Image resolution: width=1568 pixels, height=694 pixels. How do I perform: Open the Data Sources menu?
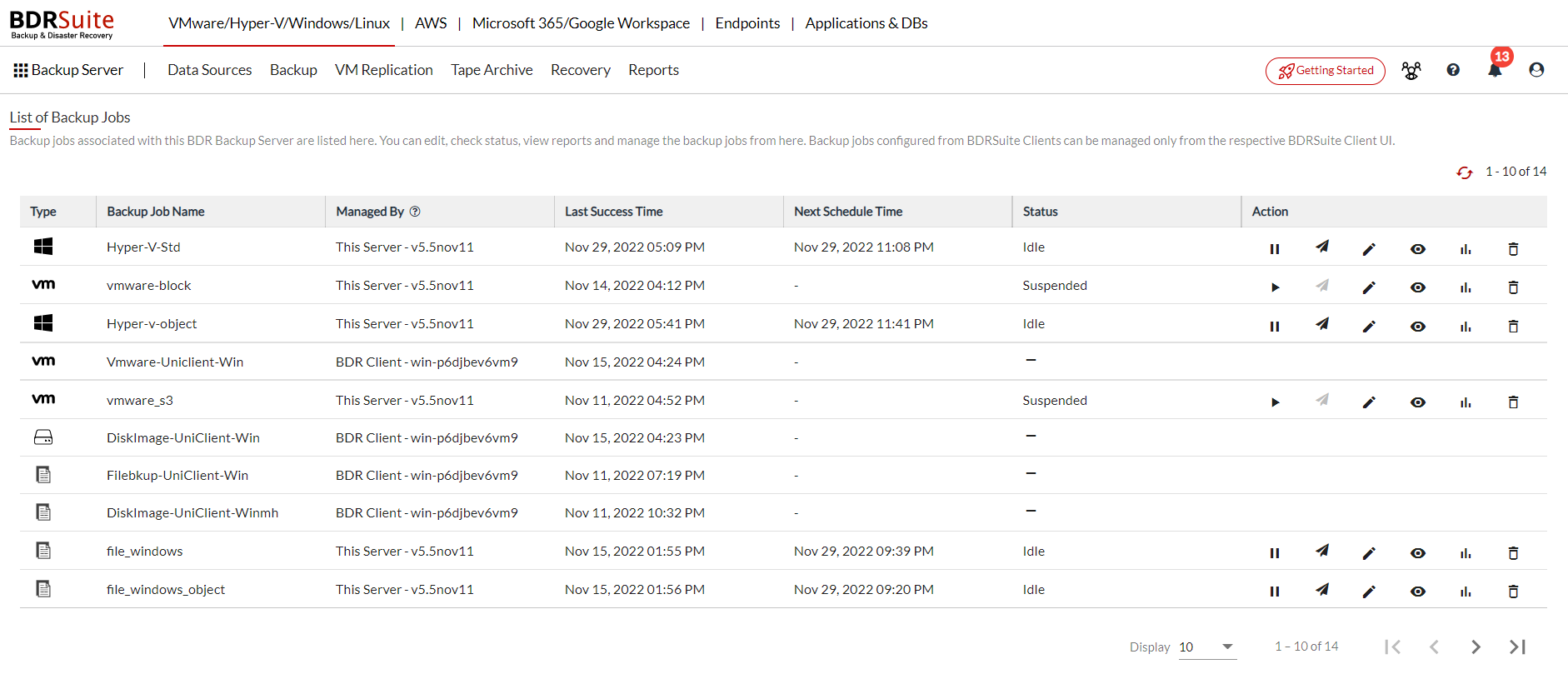209,70
